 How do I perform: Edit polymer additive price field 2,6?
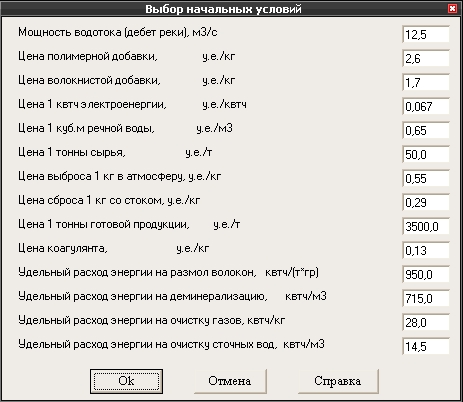point(426,58)
